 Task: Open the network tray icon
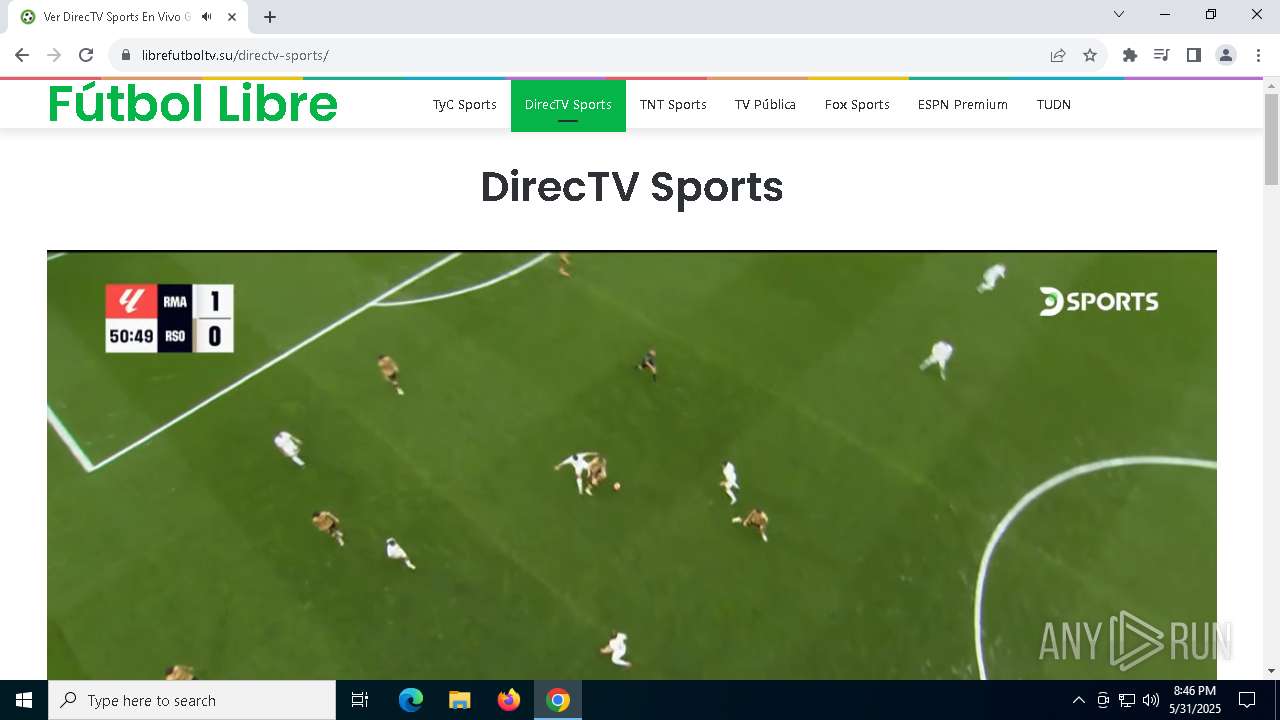pyautogui.click(x=1127, y=700)
